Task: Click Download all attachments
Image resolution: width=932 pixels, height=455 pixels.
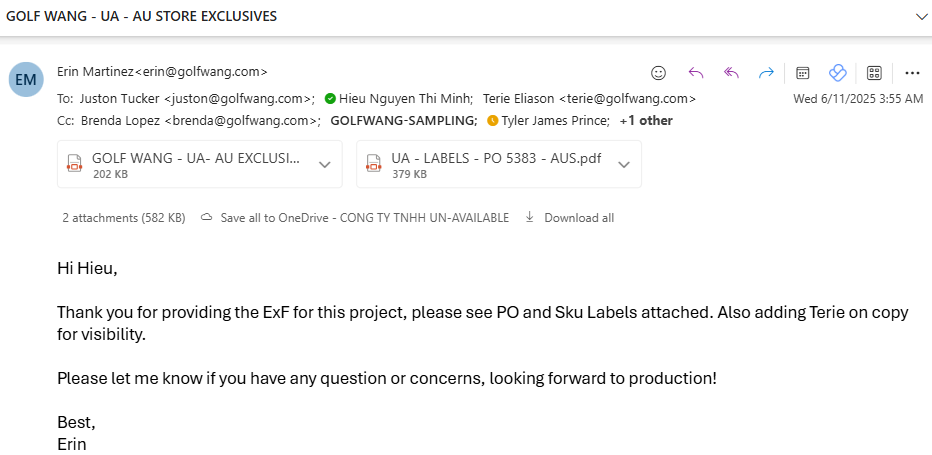Action: 578,217
